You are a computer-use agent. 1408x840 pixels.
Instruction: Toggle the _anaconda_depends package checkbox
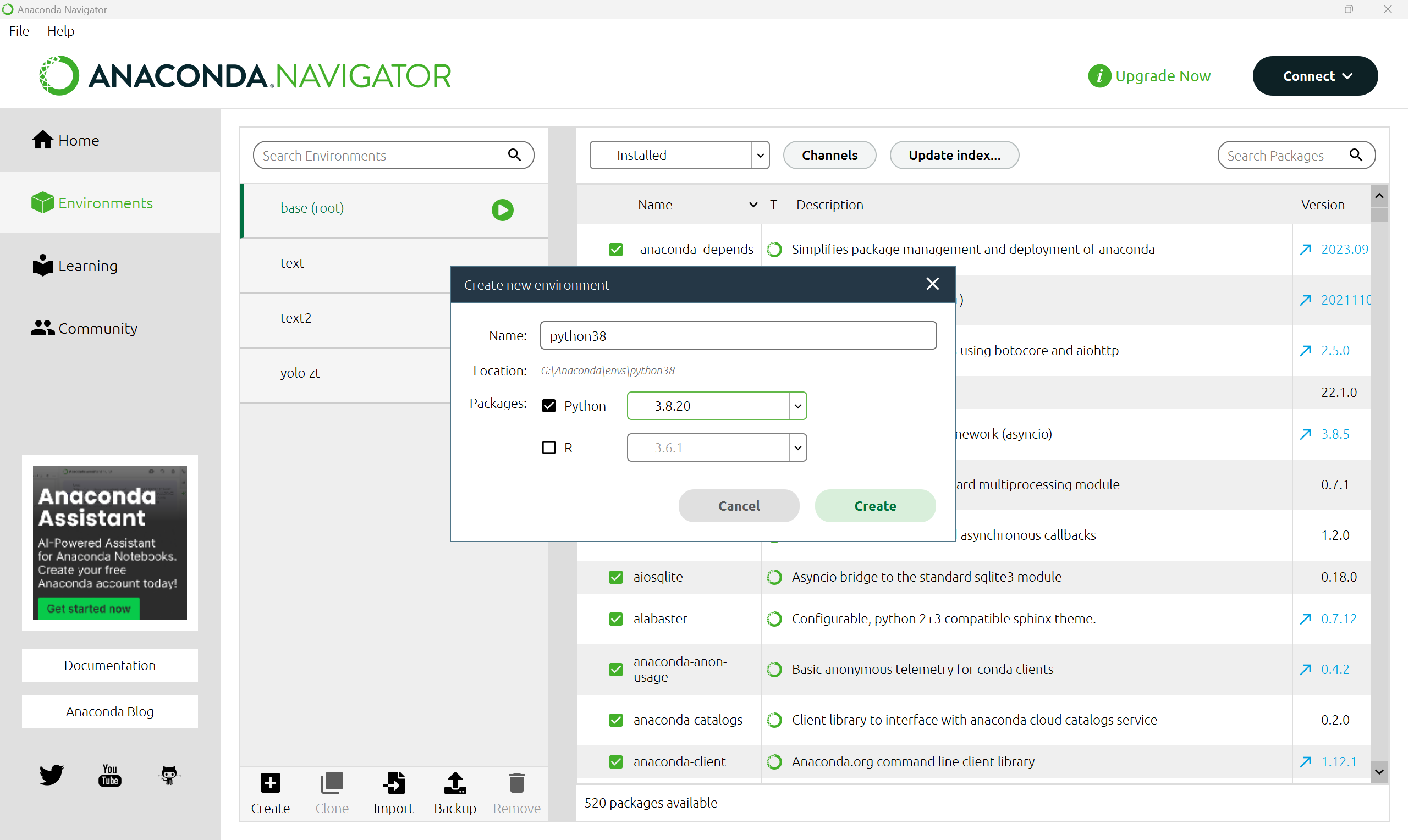[615, 249]
